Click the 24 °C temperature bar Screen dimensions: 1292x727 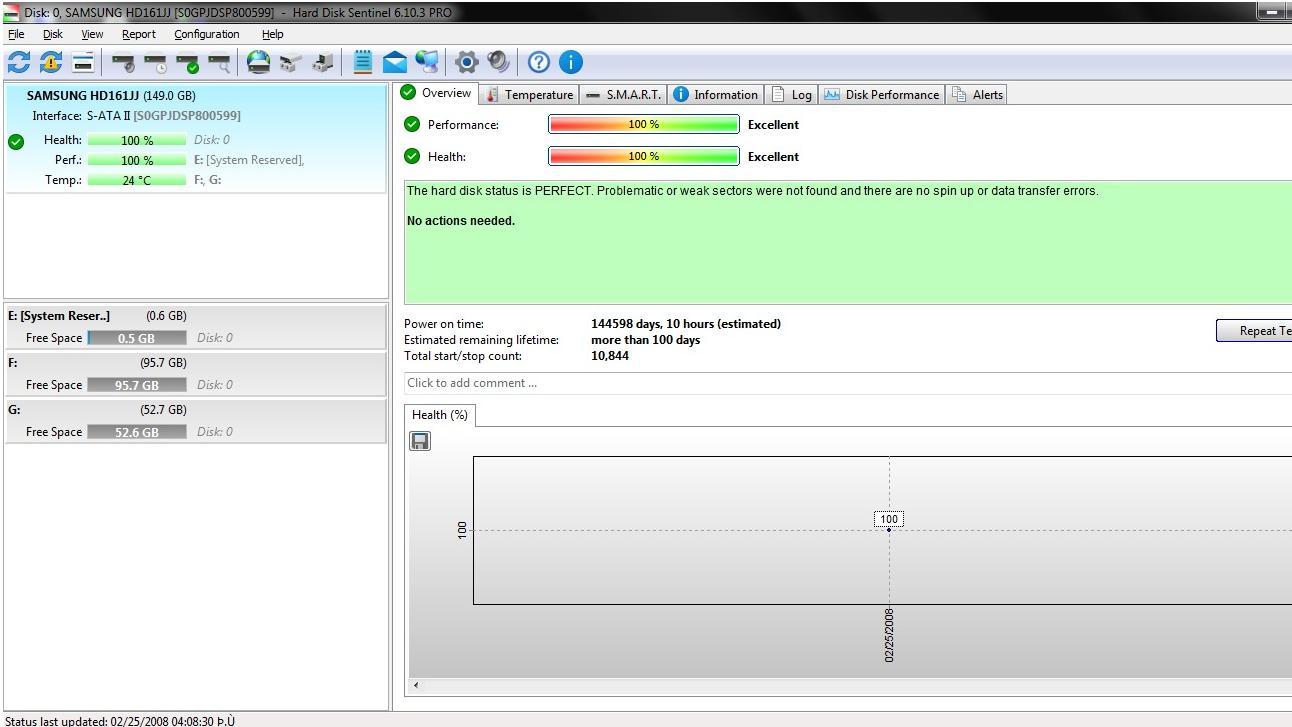tap(137, 180)
